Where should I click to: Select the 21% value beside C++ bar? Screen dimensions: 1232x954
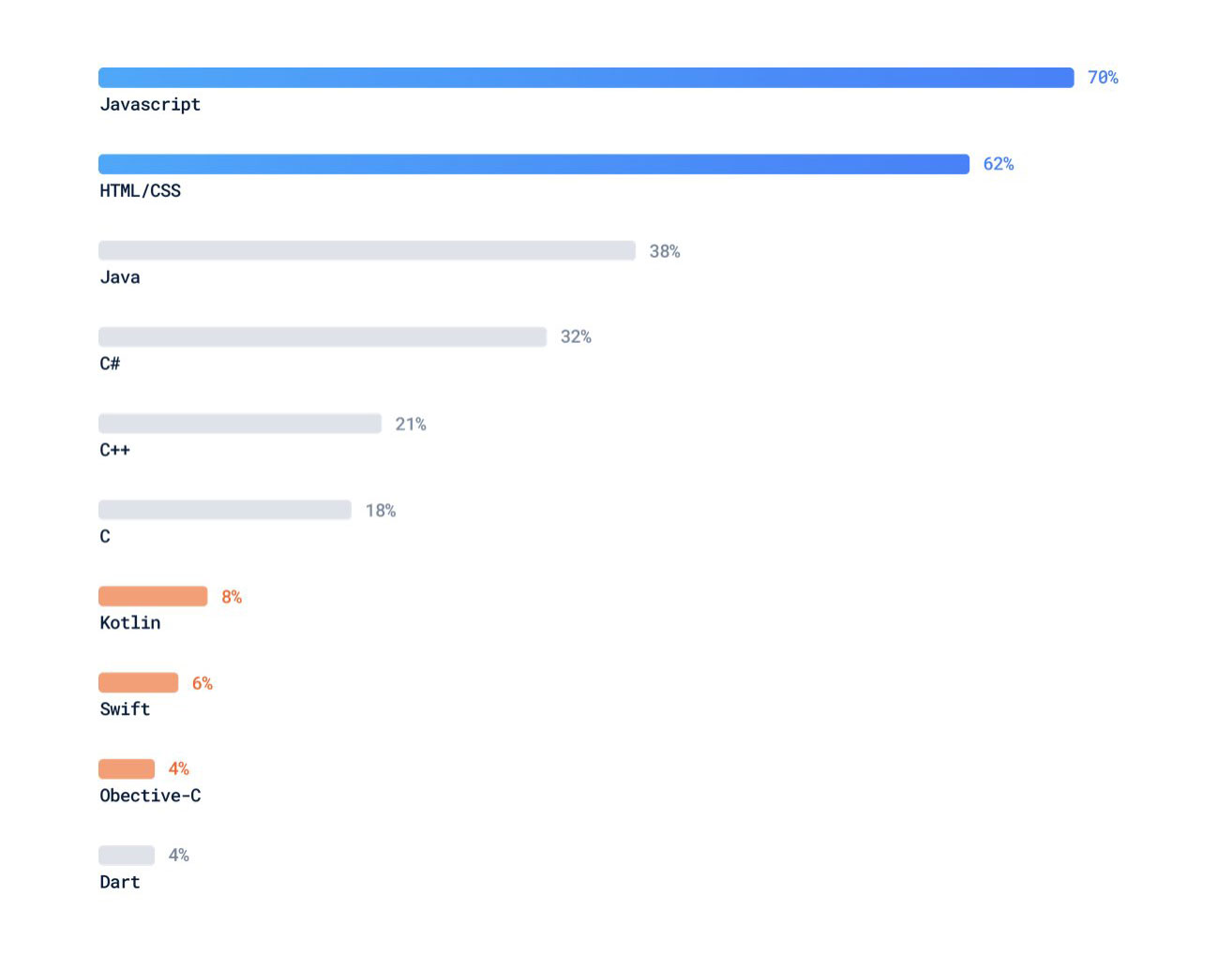click(411, 425)
